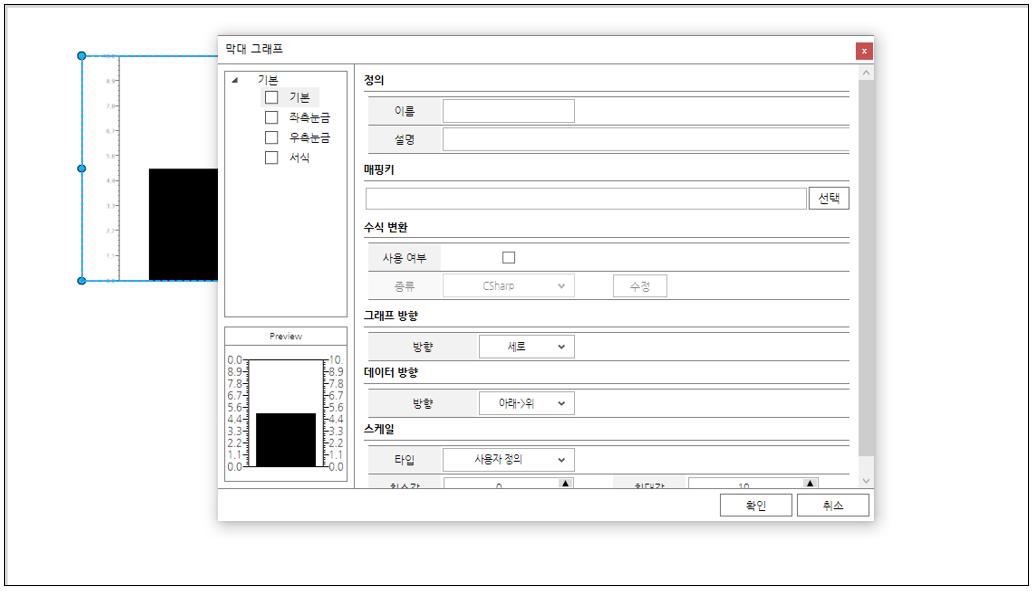Click the 설명 input field

click(646, 139)
